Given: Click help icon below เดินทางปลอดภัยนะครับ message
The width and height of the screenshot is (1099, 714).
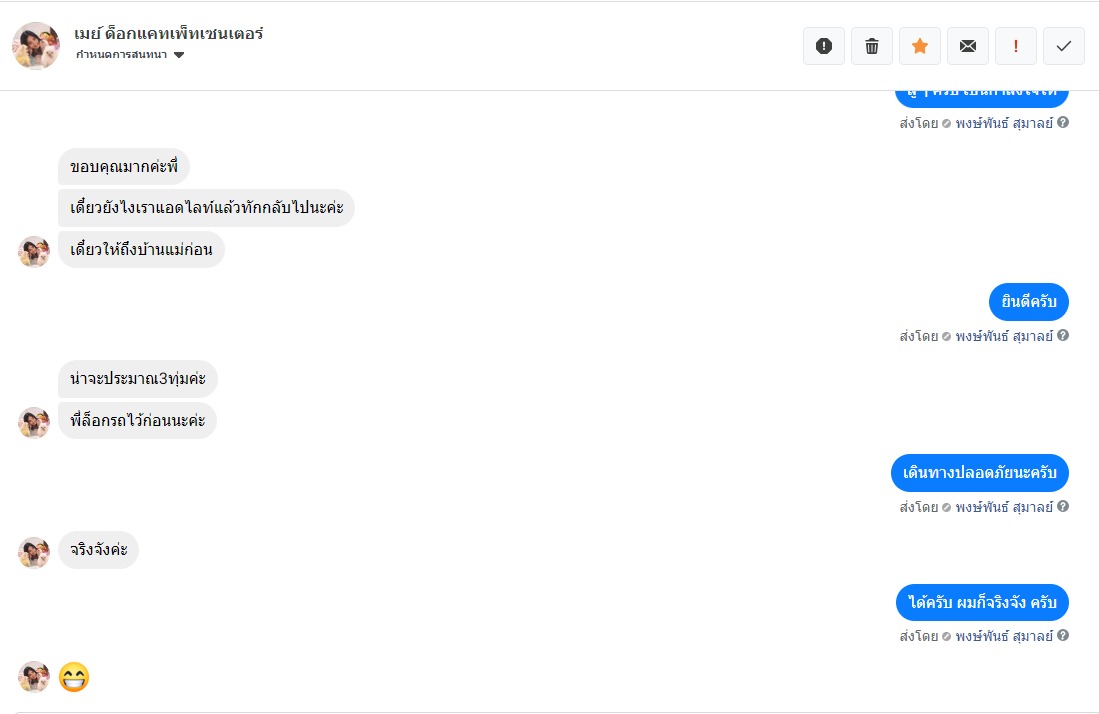Looking at the screenshot, I should [x=1063, y=507].
